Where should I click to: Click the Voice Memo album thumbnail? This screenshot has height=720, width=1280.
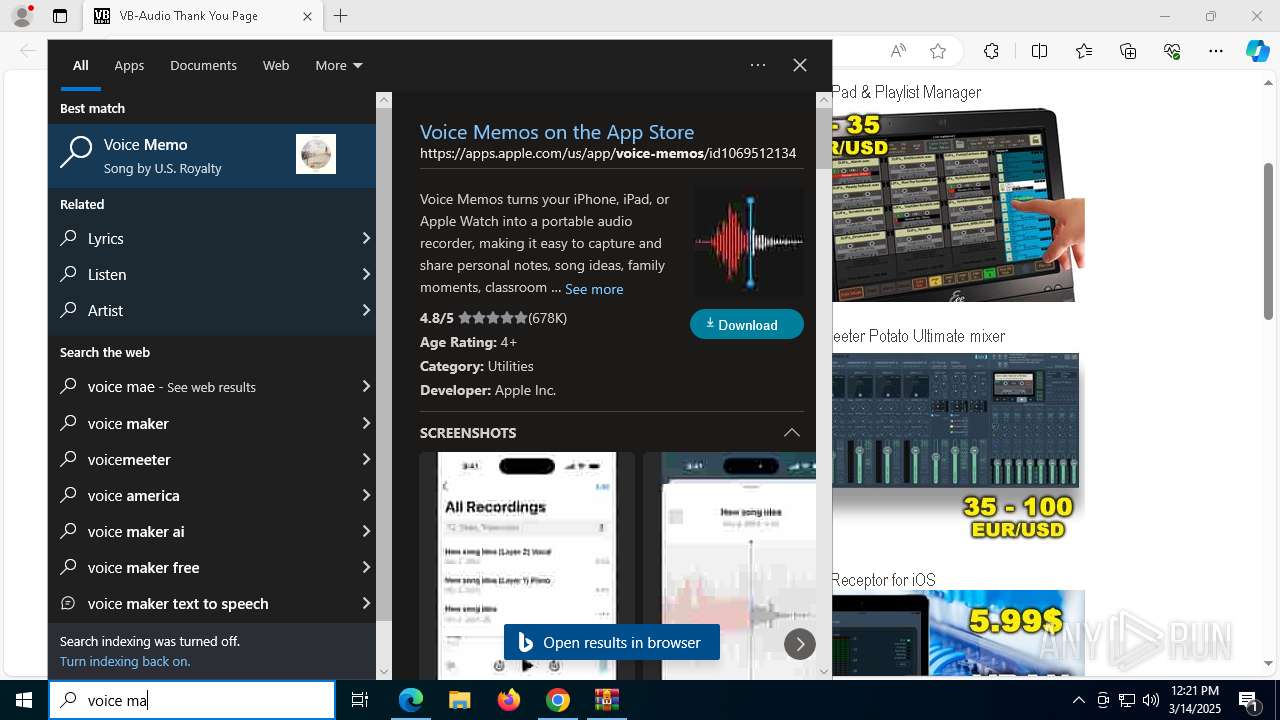[316, 154]
